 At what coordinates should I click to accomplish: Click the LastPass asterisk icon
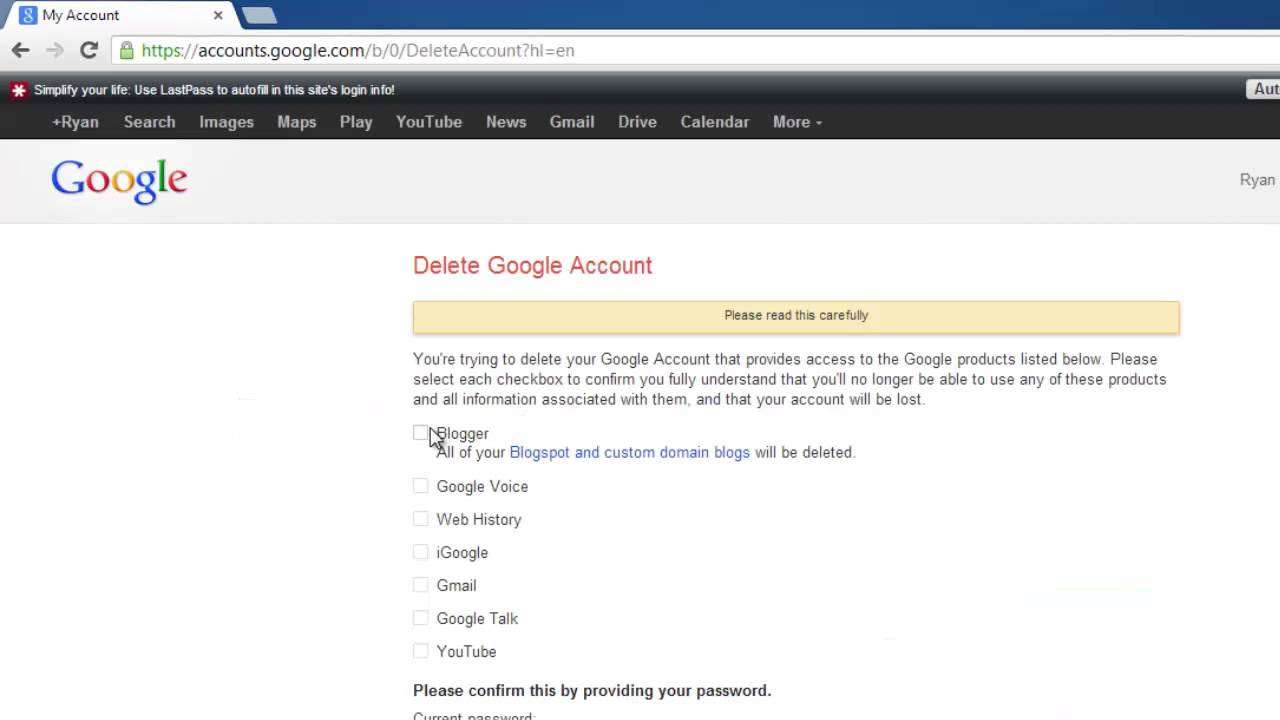[18, 90]
